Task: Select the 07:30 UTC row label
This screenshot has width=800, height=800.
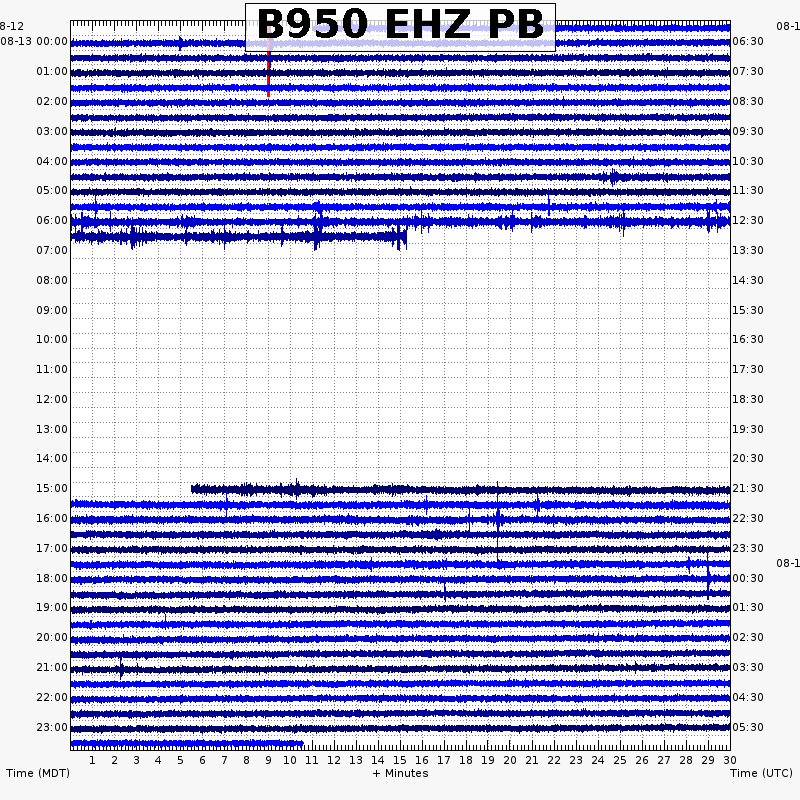Action: pyautogui.click(x=748, y=71)
